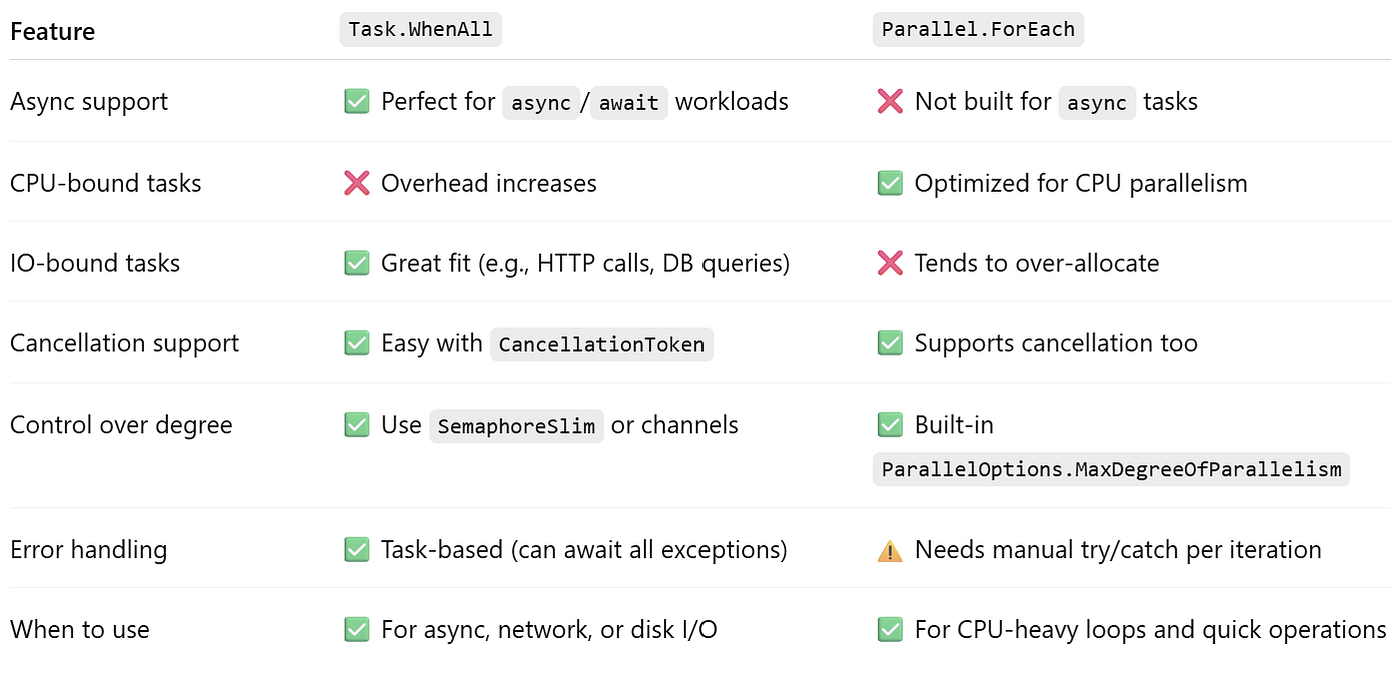Select the "Error handling" row label

88,550
